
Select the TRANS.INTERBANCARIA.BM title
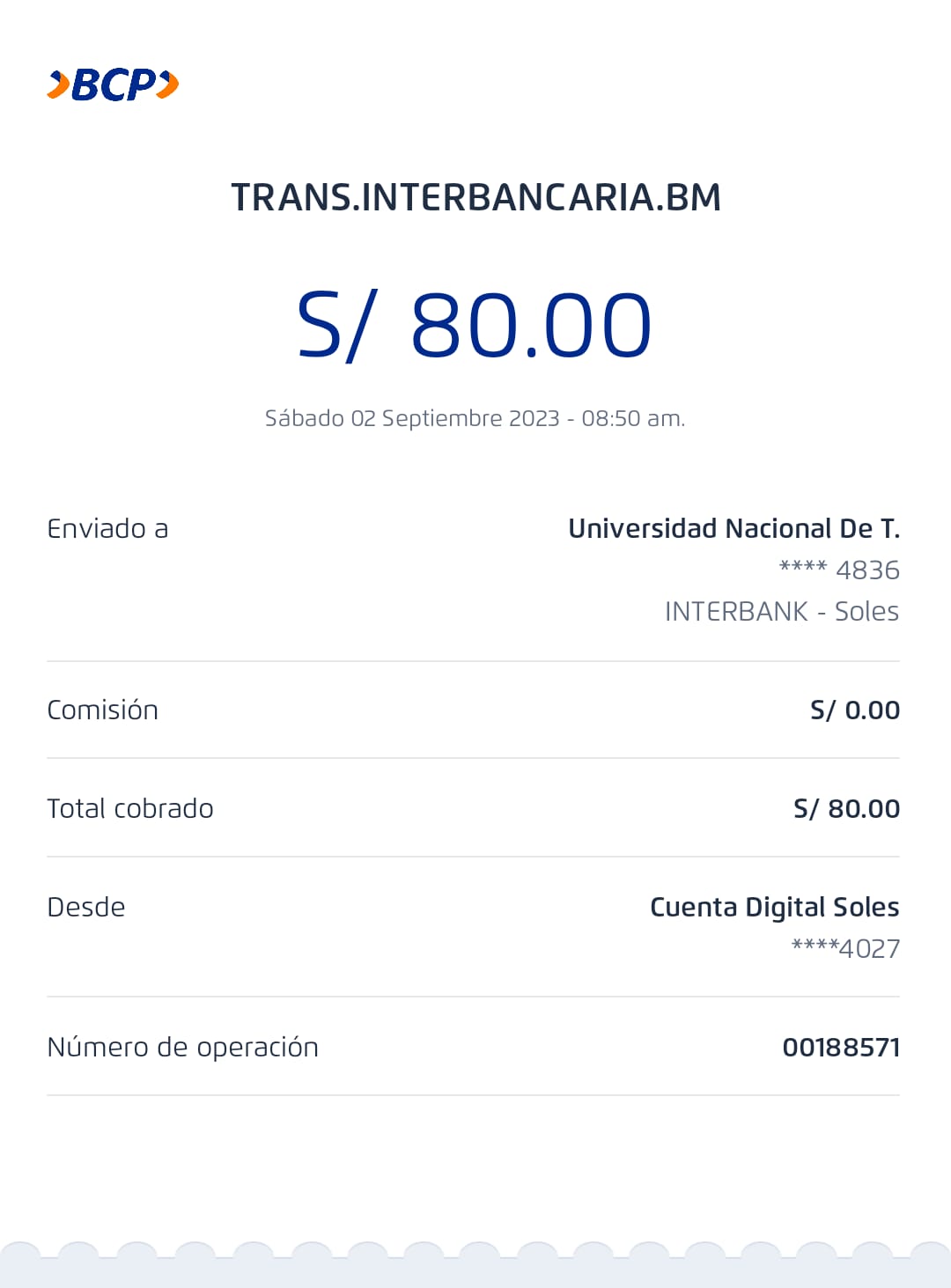pos(475,197)
